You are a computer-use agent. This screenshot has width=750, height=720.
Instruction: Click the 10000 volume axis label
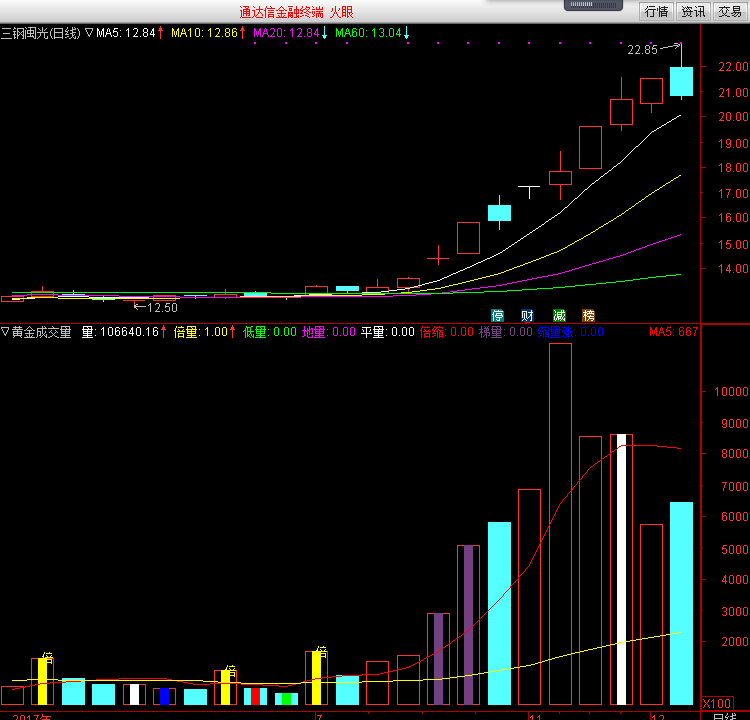[731, 391]
